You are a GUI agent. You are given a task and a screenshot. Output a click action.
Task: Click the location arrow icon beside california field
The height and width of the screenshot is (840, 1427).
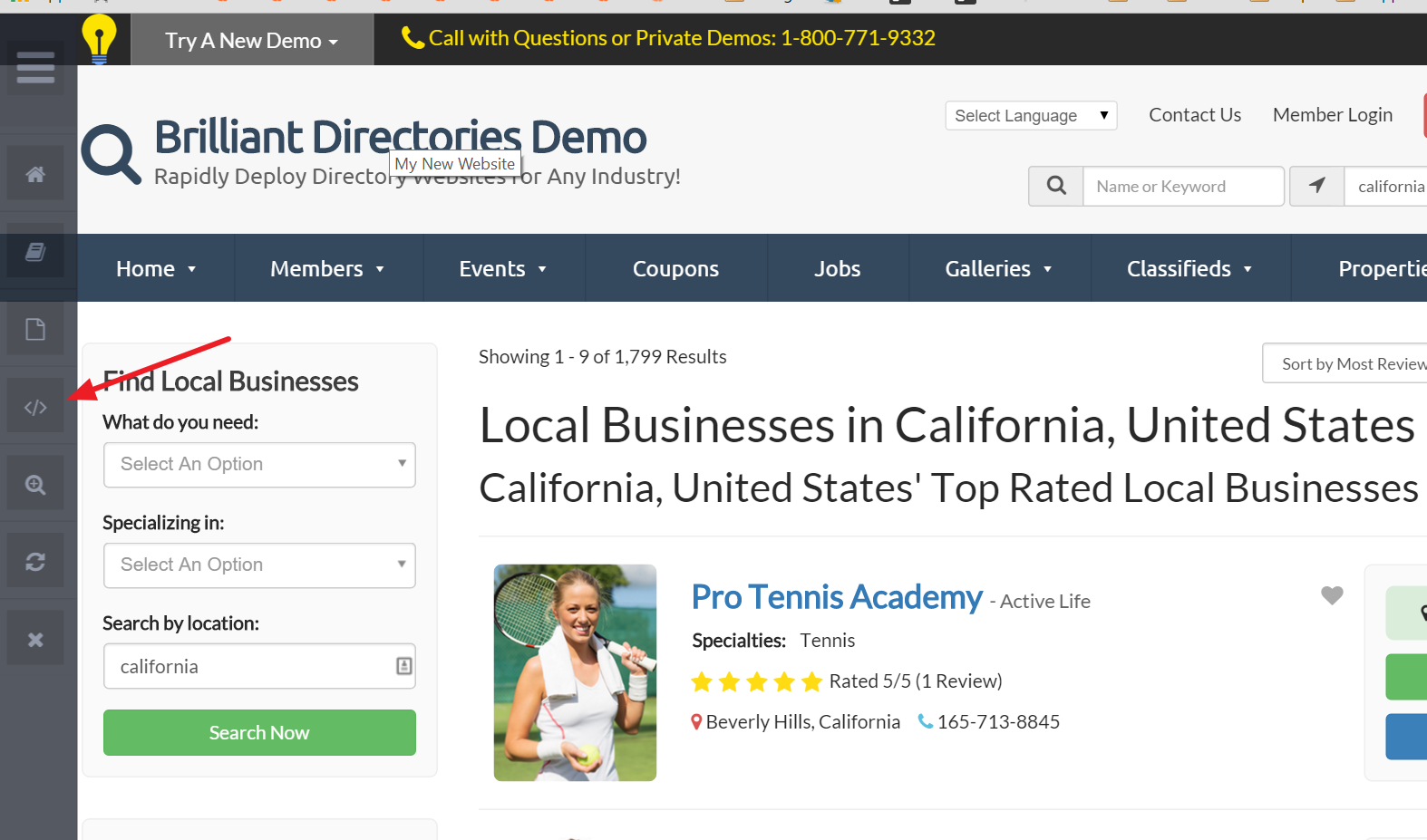point(1317,186)
